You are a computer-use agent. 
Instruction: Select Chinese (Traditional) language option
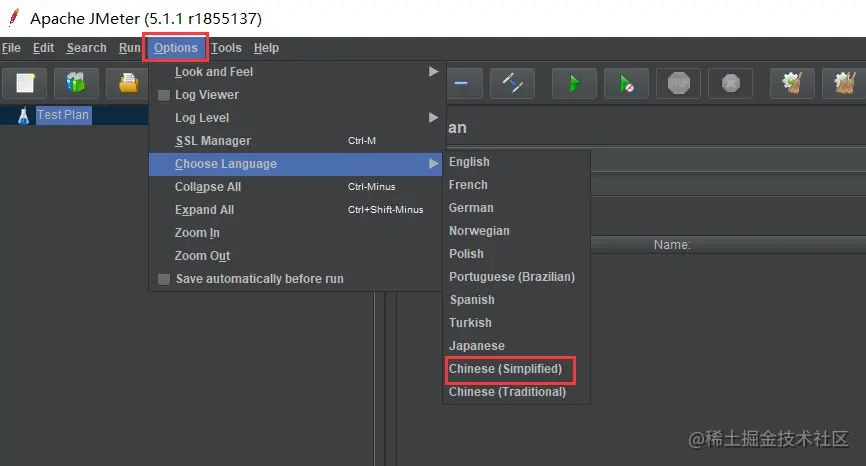pyautogui.click(x=516, y=392)
